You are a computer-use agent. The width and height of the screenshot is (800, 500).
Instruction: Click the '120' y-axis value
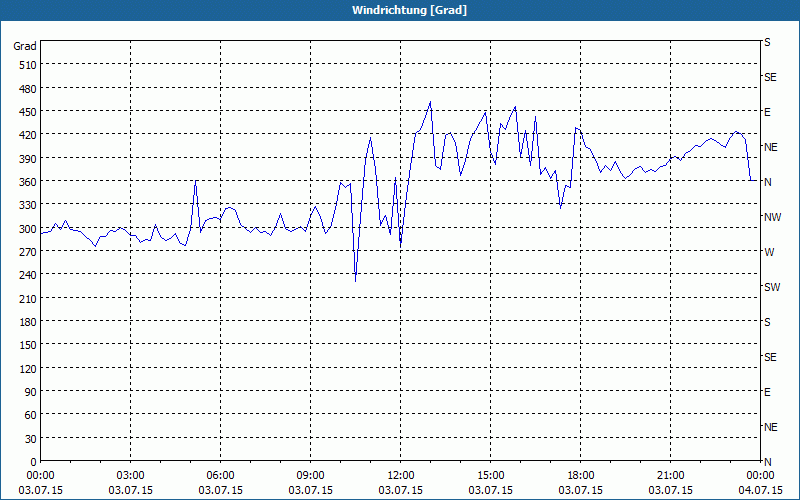[29, 369]
